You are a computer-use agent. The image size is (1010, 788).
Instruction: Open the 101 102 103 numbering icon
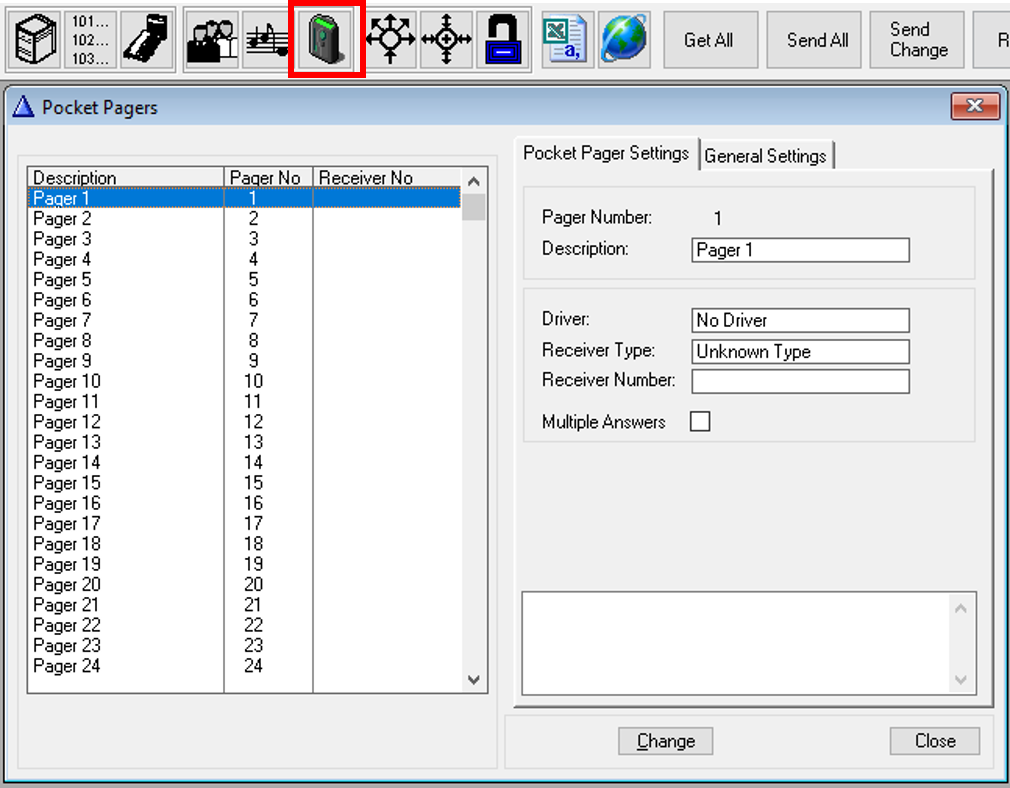(91, 40)
